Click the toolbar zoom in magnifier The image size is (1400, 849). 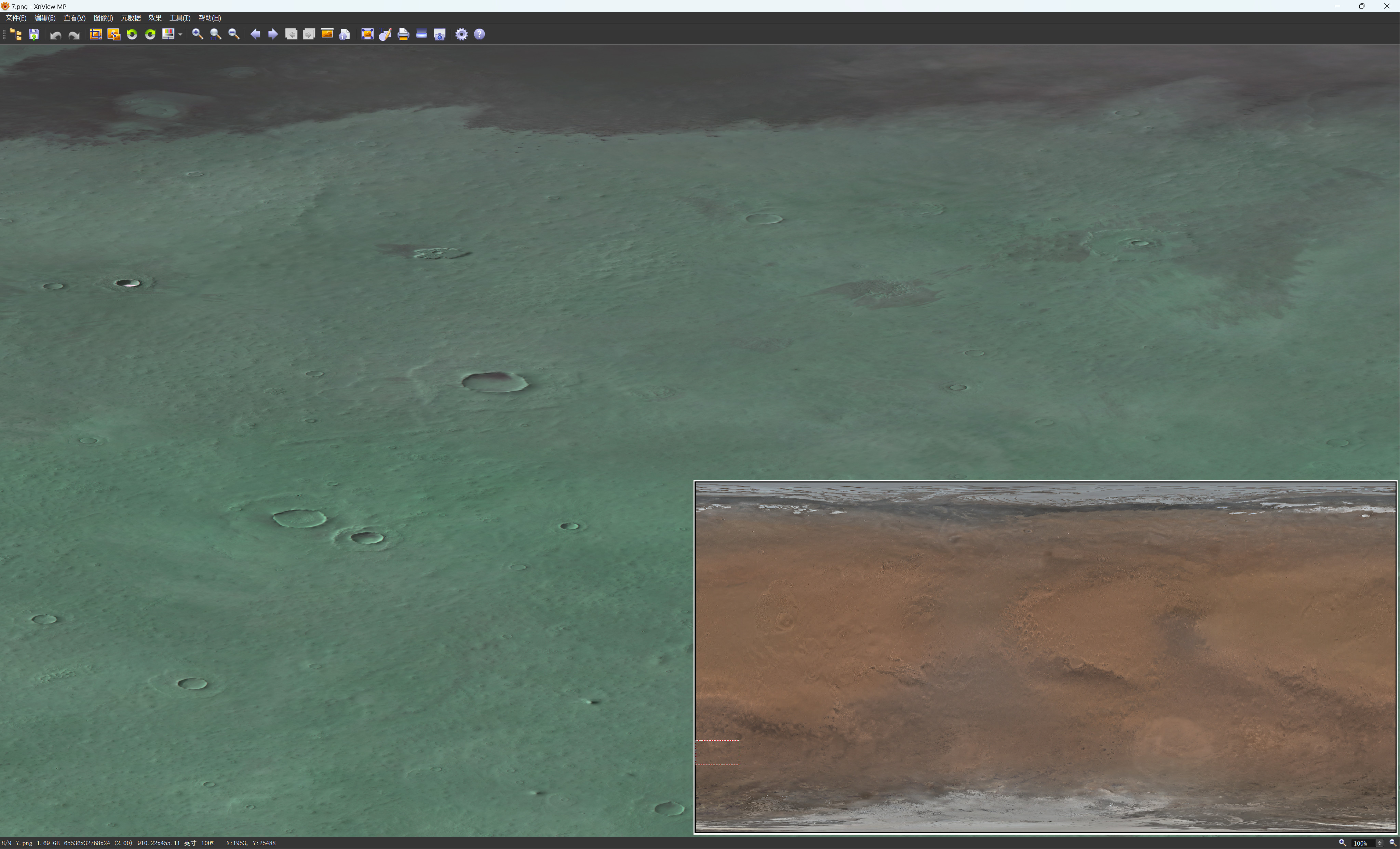click(197, 35)
